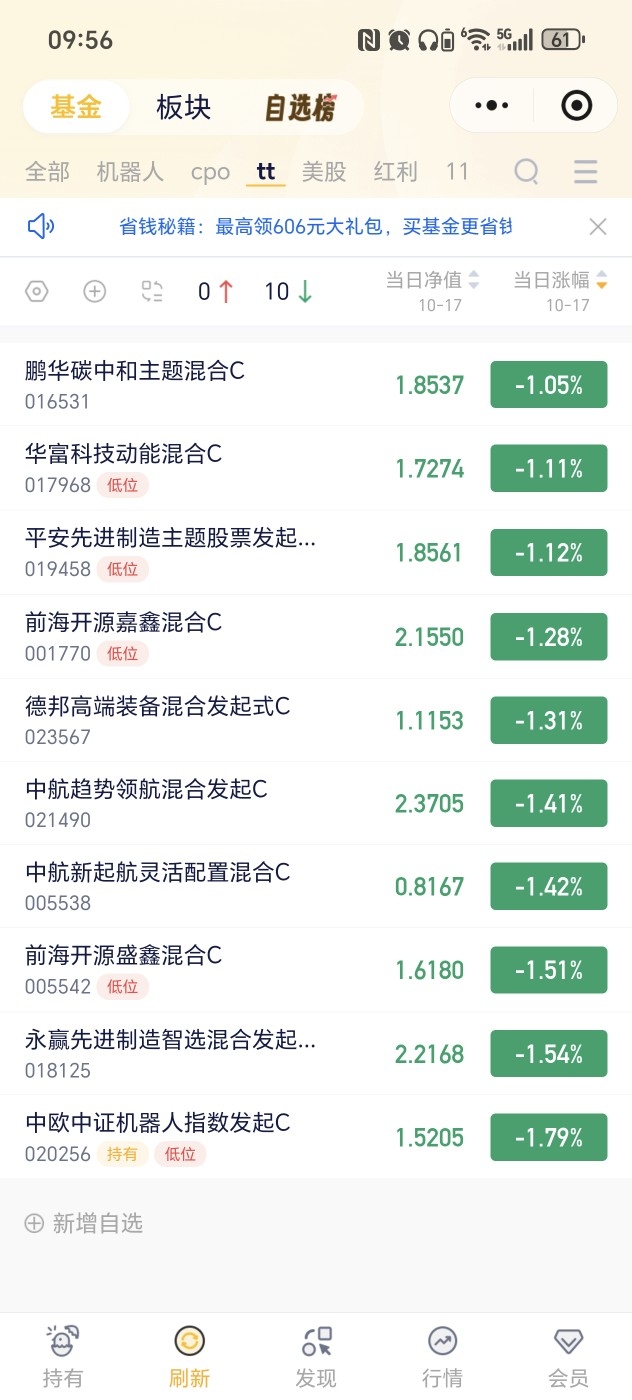Open fund 鹏华碳中和主题混合C row
This screenshot has height=1400, width=632.
click(x=316, y=385)
